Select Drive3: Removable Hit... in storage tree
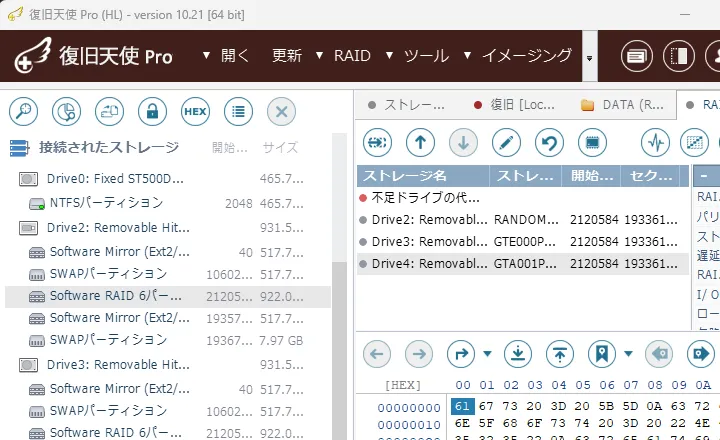This screenshot has width=720, height=440. 168,365
